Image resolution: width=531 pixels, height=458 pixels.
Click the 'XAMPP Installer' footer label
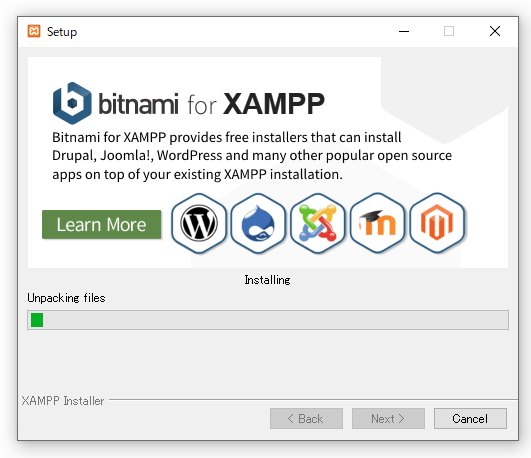(63, 401)
